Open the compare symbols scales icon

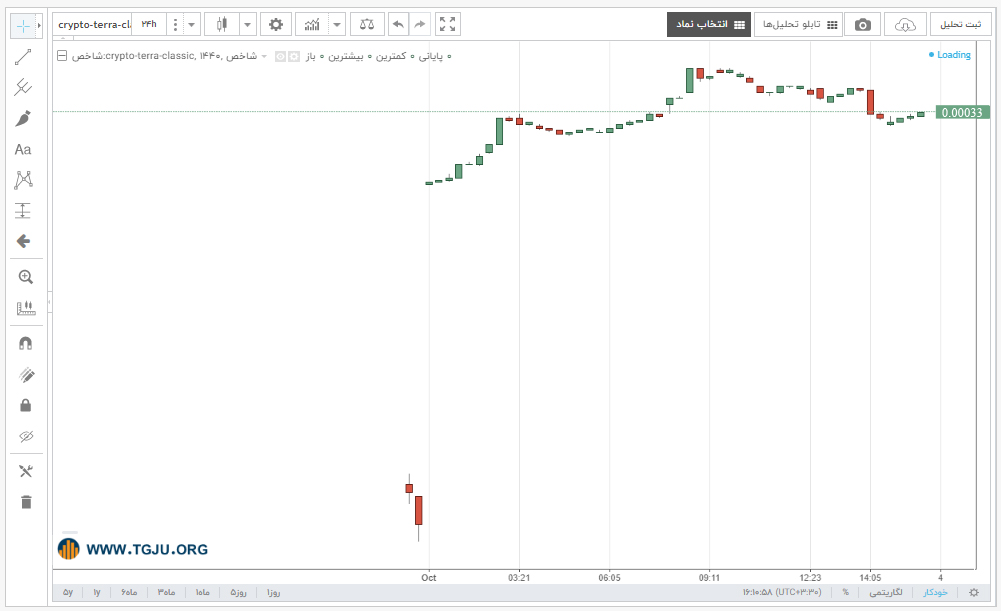[367, 25]
